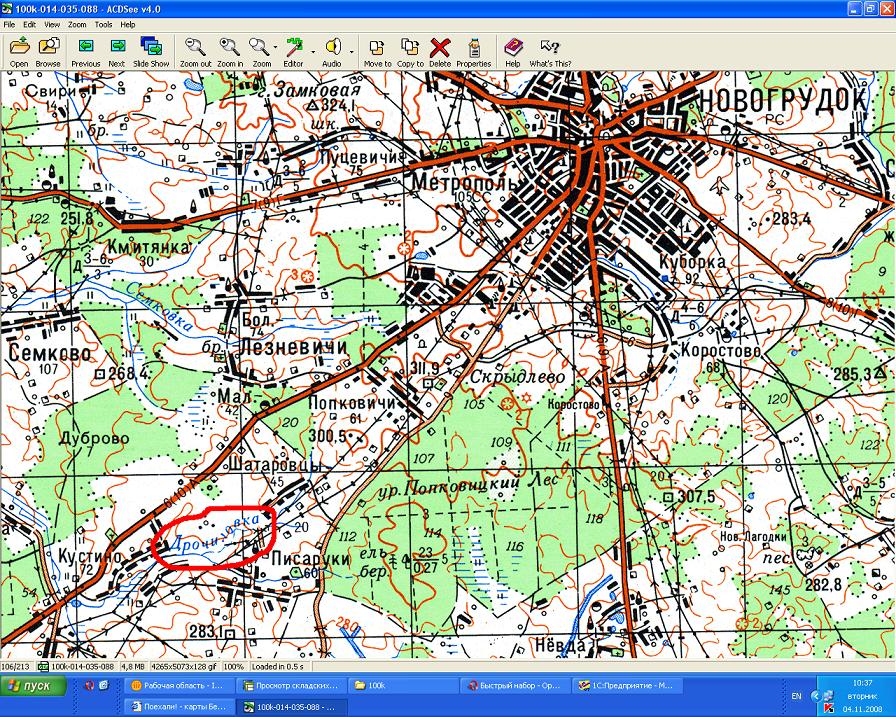Viewport: 896px width, 717px height.
Task: Click the Open file toolbar icon
Action: (19, 49)
